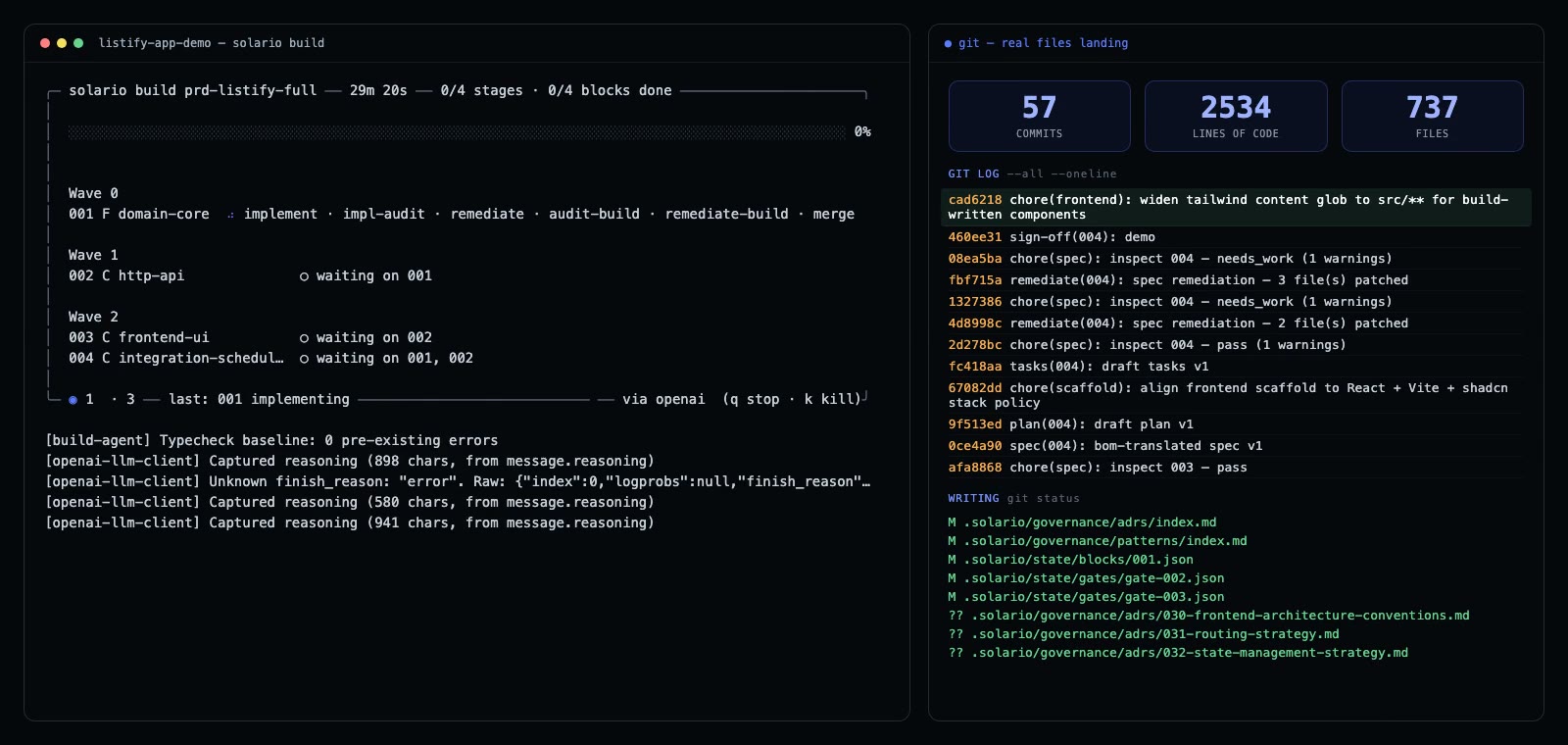
Task: Select commit 1327386 inspect 004 needs_work
Action: click(1236, 302)
